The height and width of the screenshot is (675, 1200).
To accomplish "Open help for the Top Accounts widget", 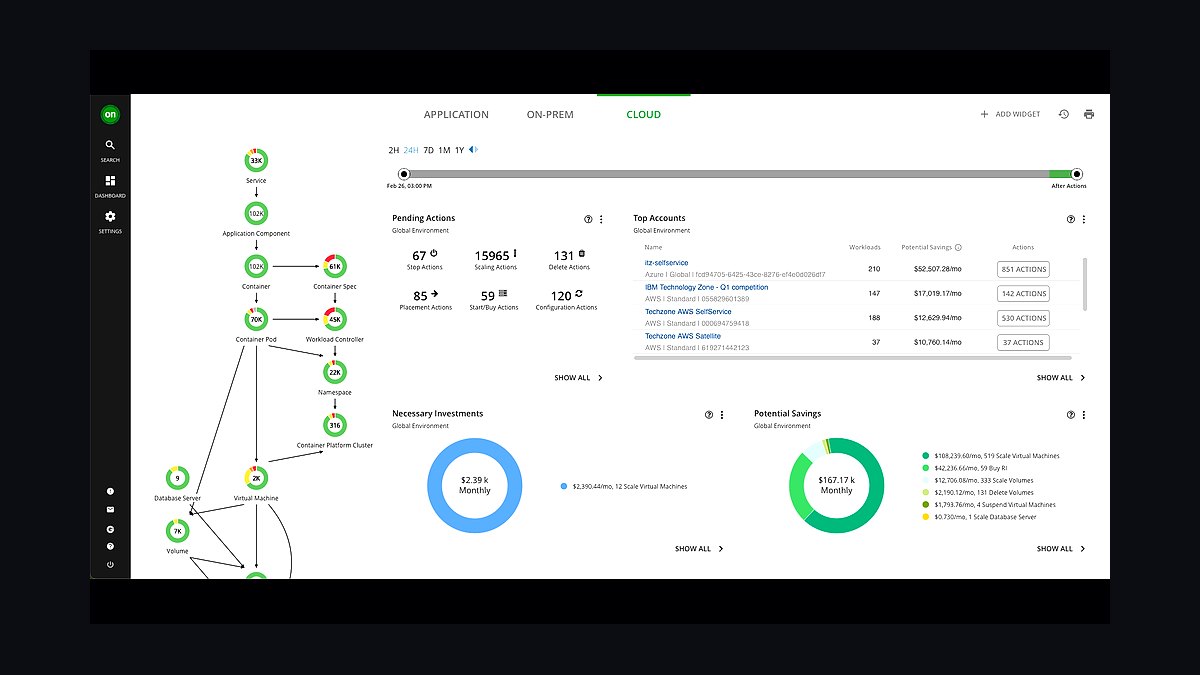I will coord(1071,219).
